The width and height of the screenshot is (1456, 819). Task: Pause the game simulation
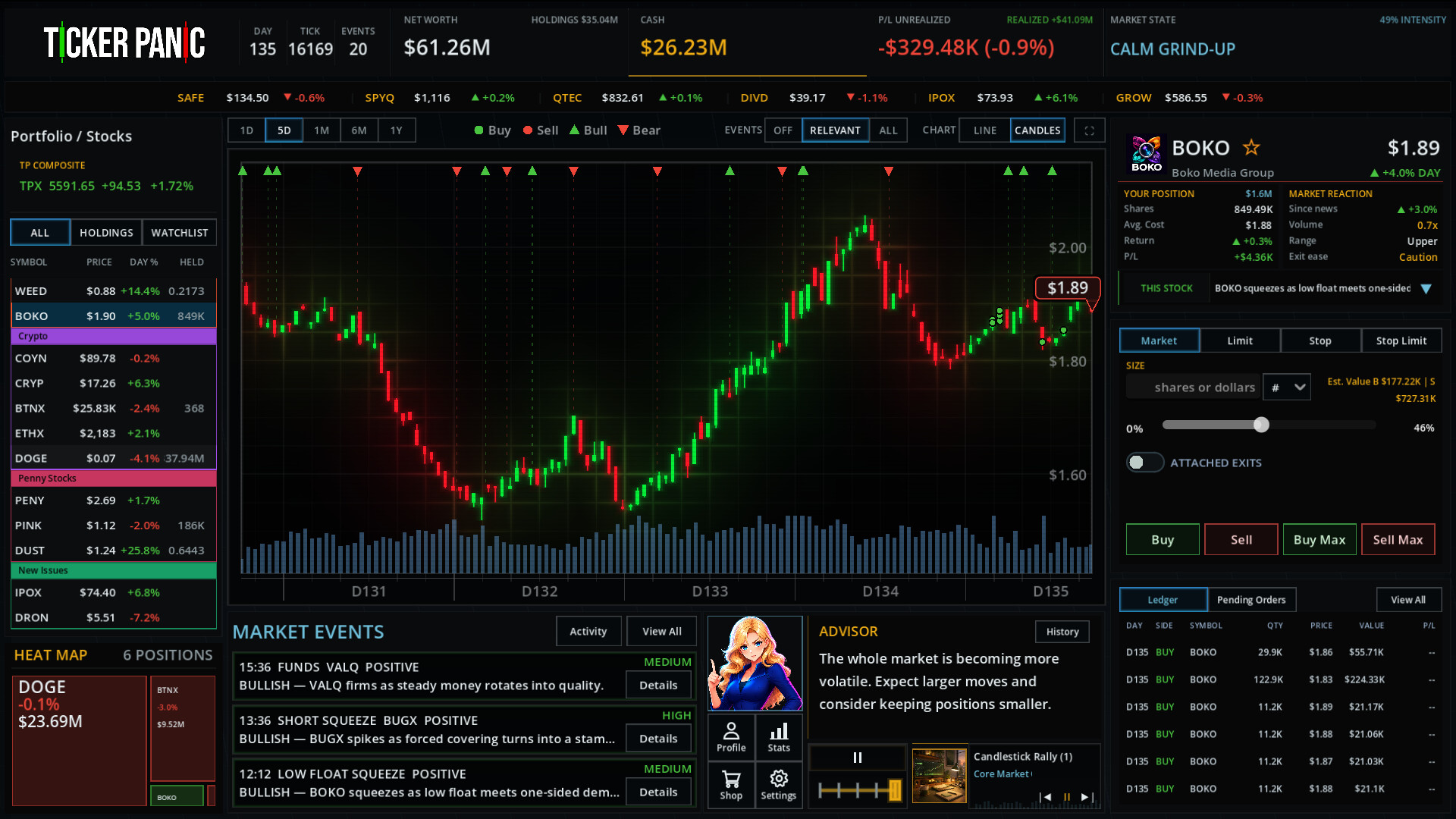click(x=858, y=758)
